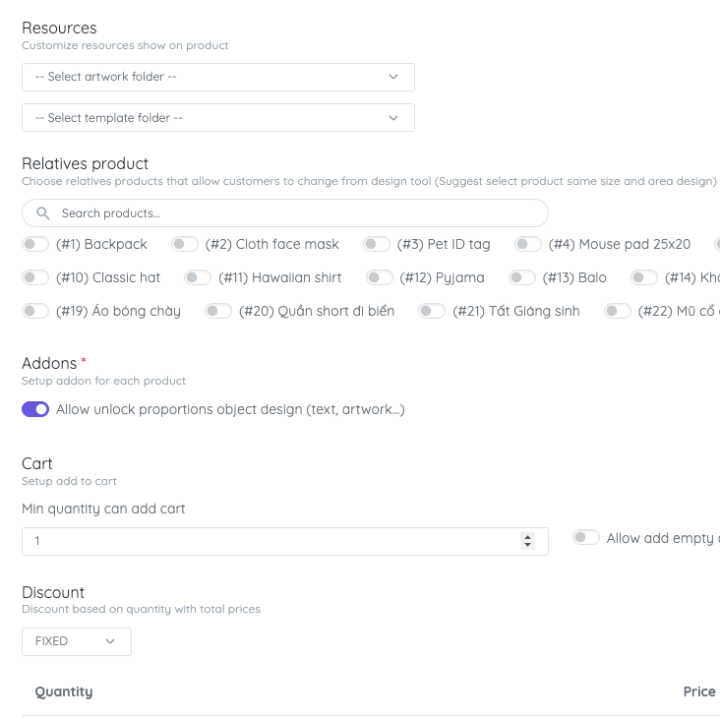Expand the template folder dropdown
This screenshot has height=720, width=720.
click(x=218, y=118)
